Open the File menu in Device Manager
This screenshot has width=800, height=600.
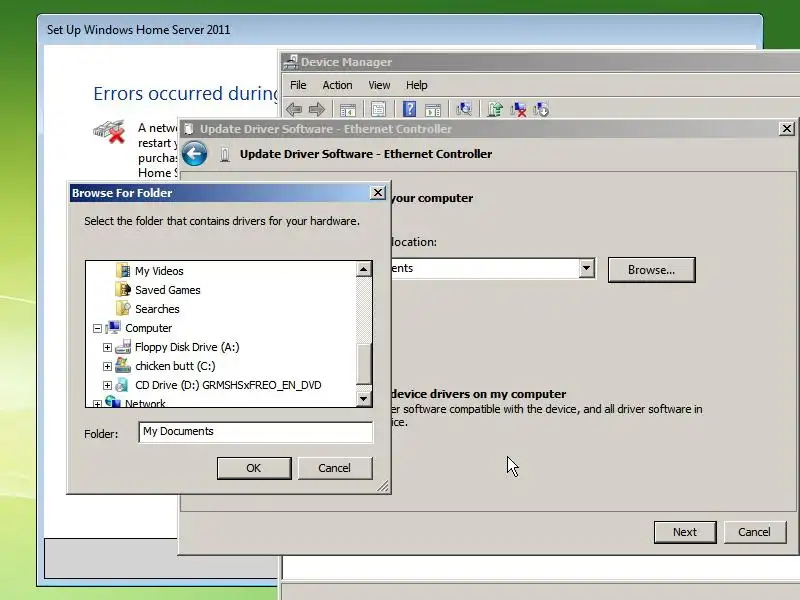tap(298, 85)
